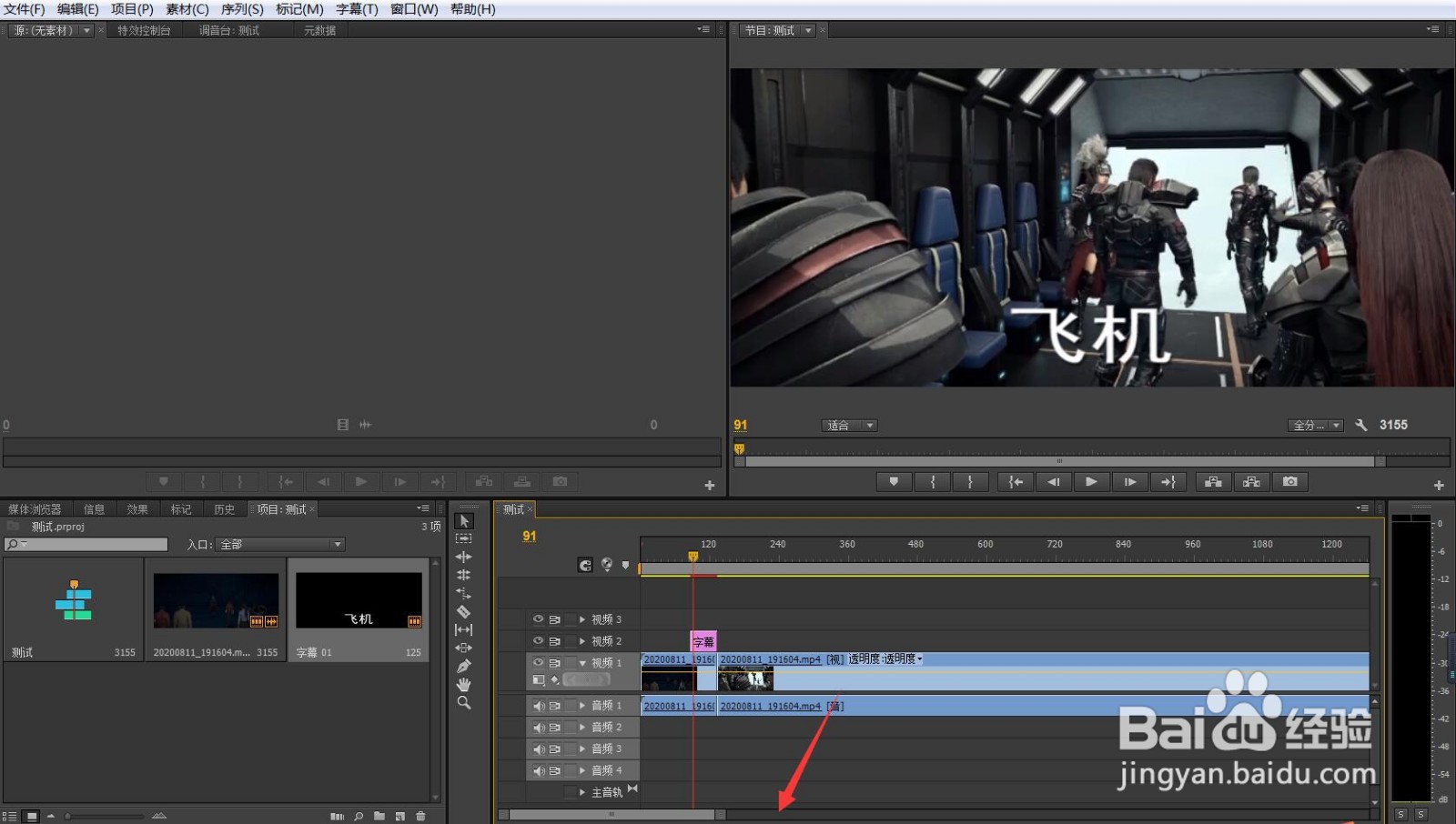Screen dimensions: 1456x824
Task: Expand the 视频 3 track
Action: click(x=582, y=619)
